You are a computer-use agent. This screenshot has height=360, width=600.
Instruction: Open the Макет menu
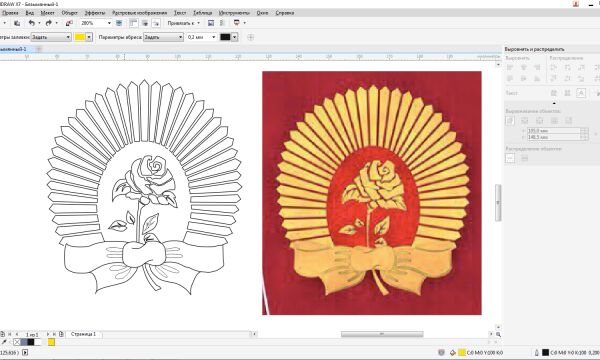[x=47, y=13]
